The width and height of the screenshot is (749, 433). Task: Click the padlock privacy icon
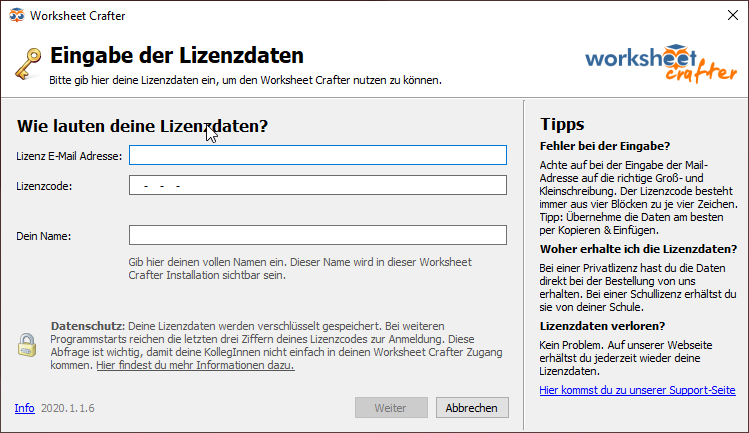26,344
